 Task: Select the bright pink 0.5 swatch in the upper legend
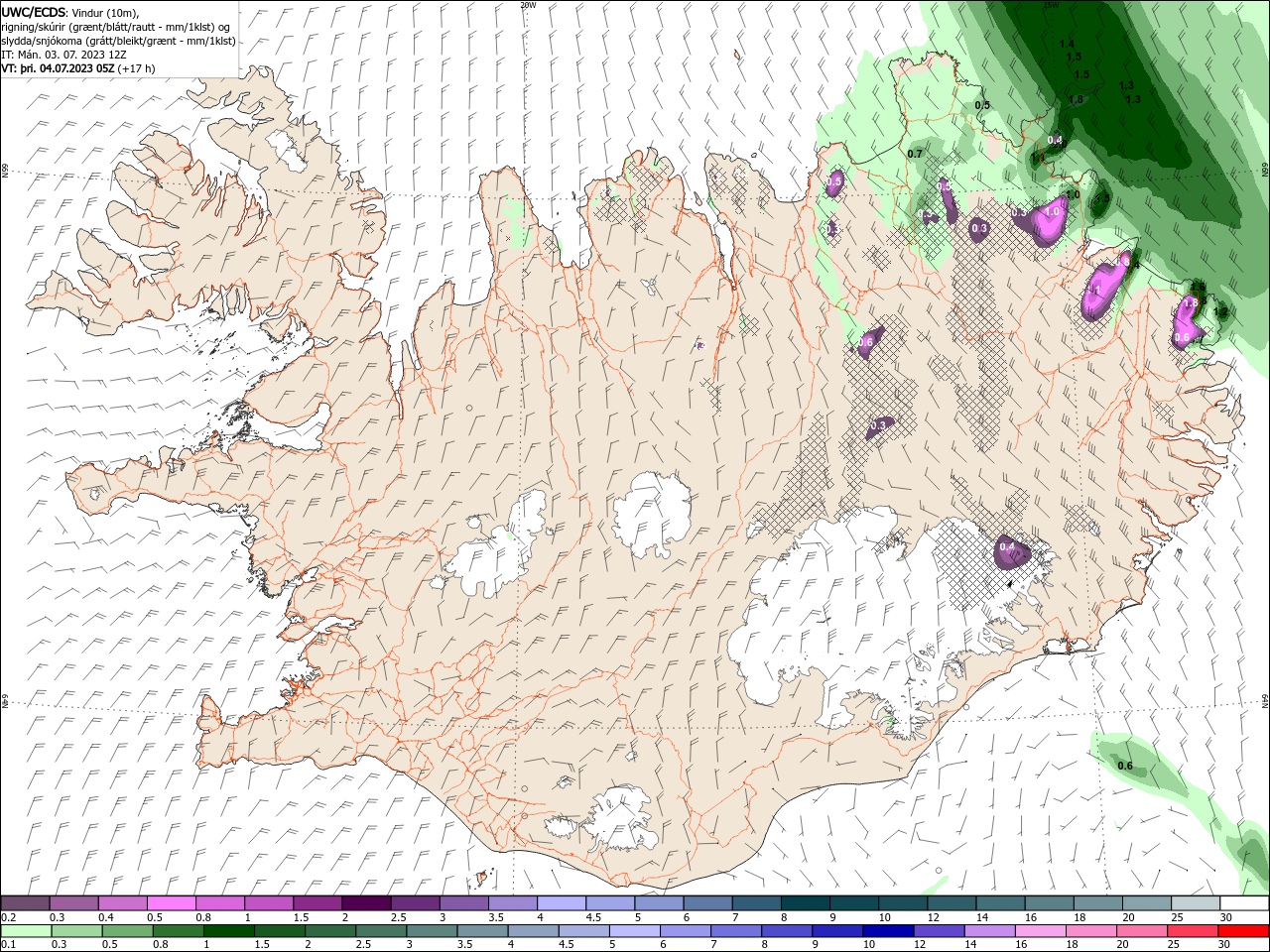coord(172,903)
